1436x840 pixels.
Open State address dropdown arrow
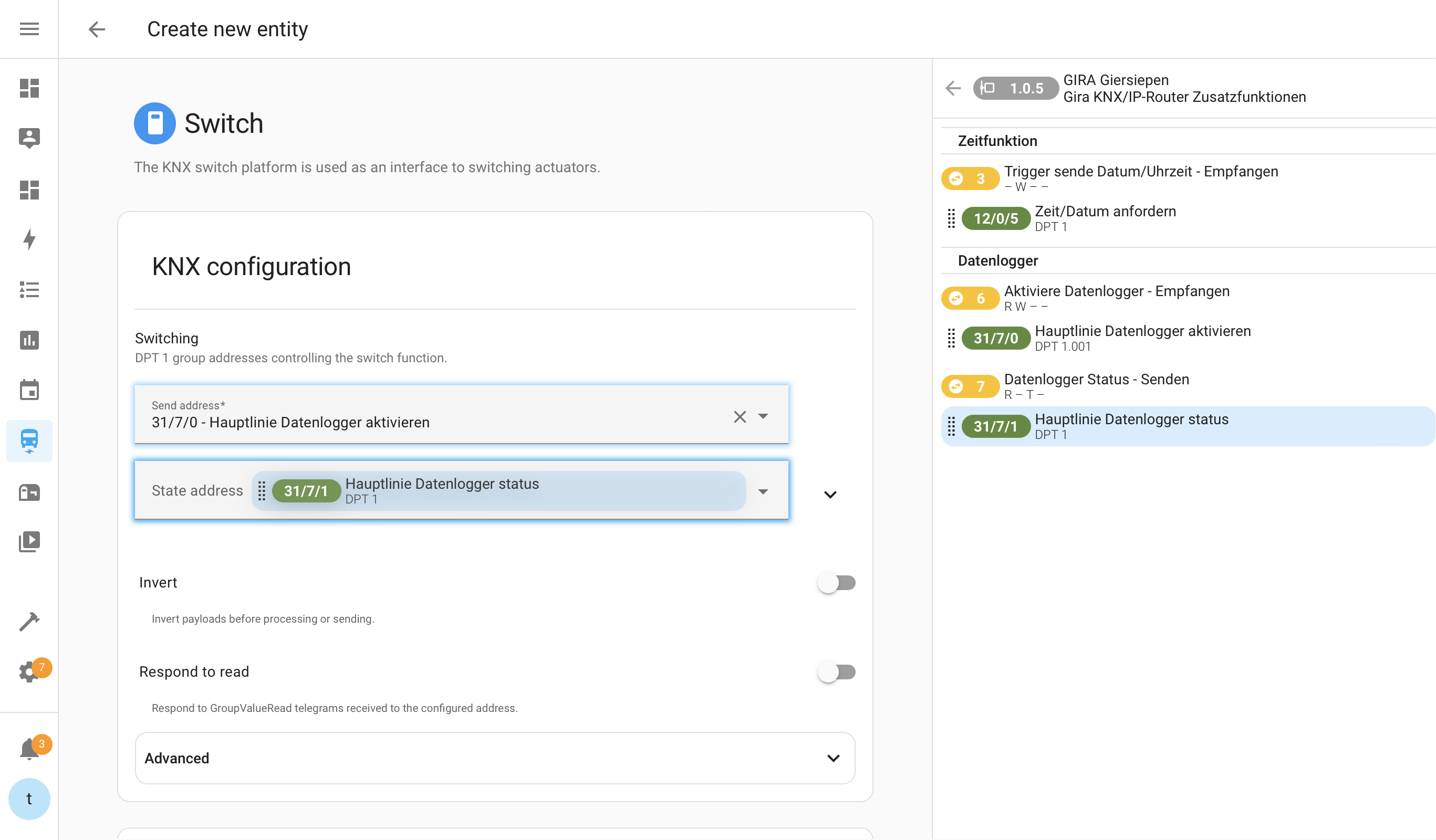(x=763, y=491)
